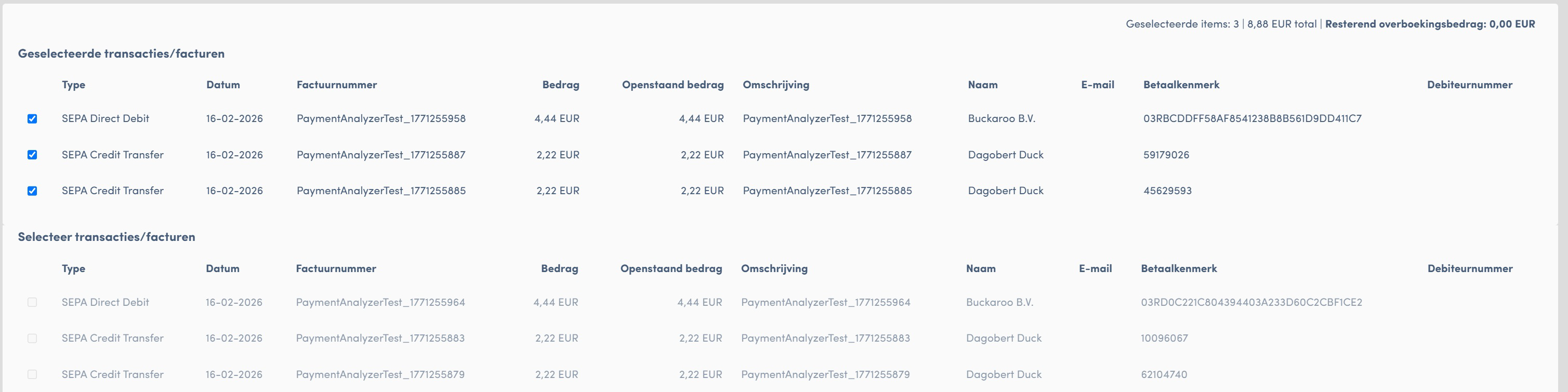Click the Datum header in selected transactions table
The height and width of the screenshot is (392, 1568).
click(x=223, y=85)
